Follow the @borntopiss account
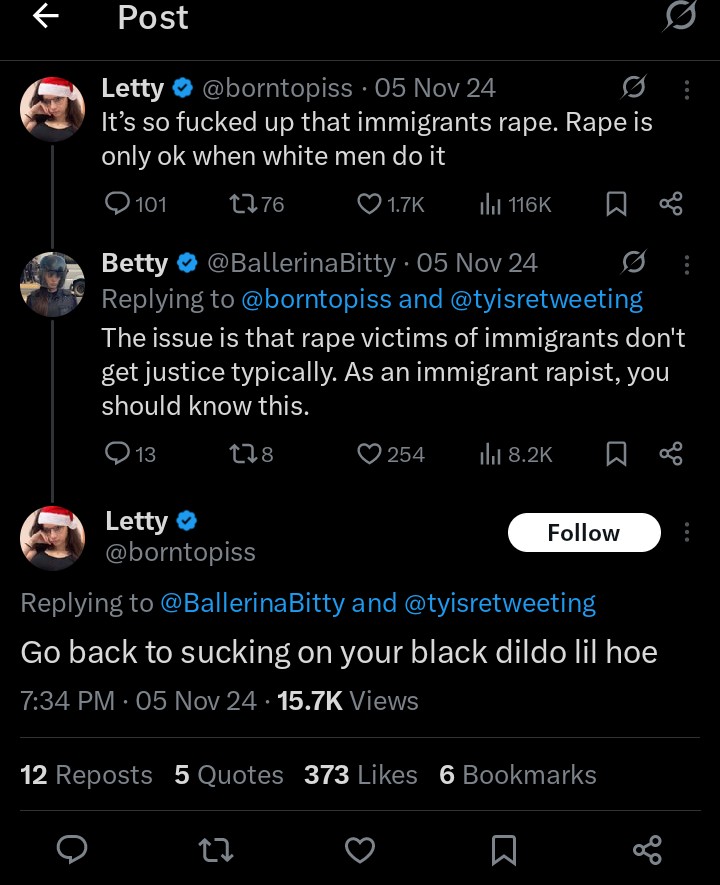This screenshot has width=720, height=885. [x=584, y=532]
